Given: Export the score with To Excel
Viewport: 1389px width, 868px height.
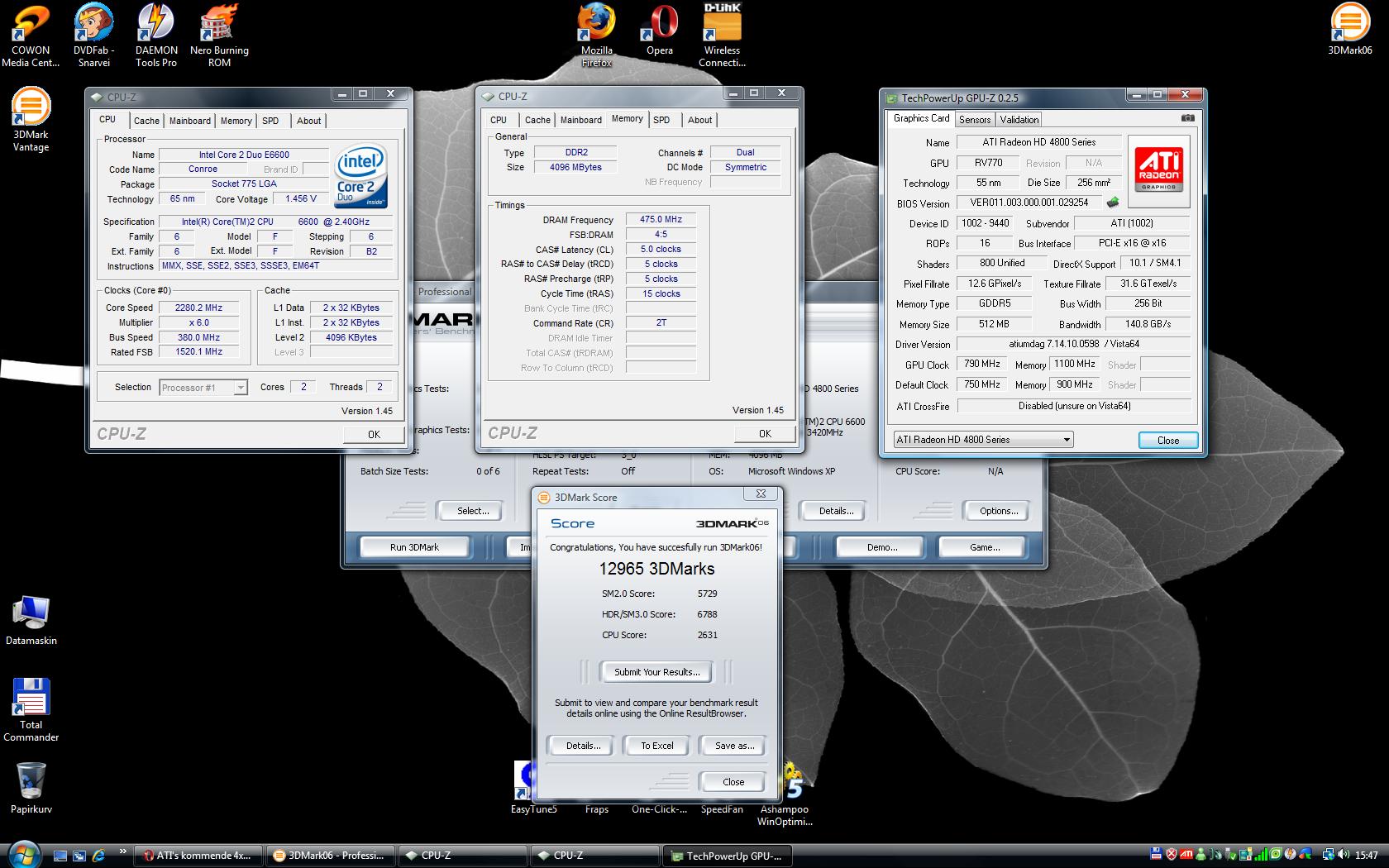Looking at the screenshot, I should click(x=657, y=746).
